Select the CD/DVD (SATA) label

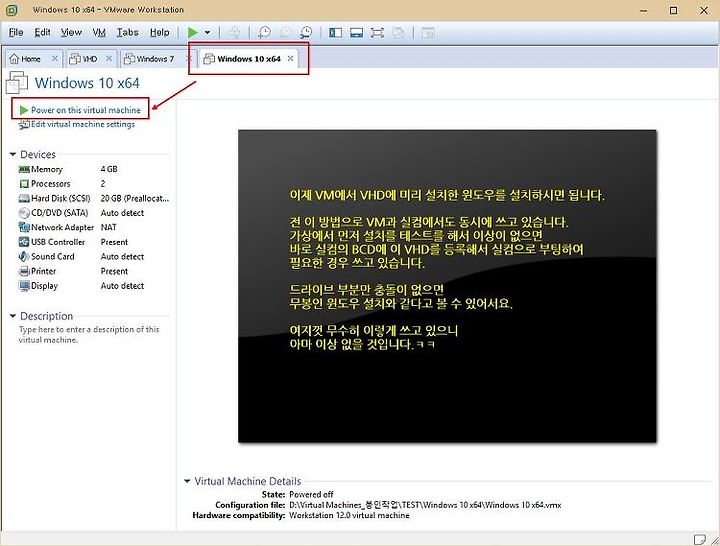coord(59,213)
